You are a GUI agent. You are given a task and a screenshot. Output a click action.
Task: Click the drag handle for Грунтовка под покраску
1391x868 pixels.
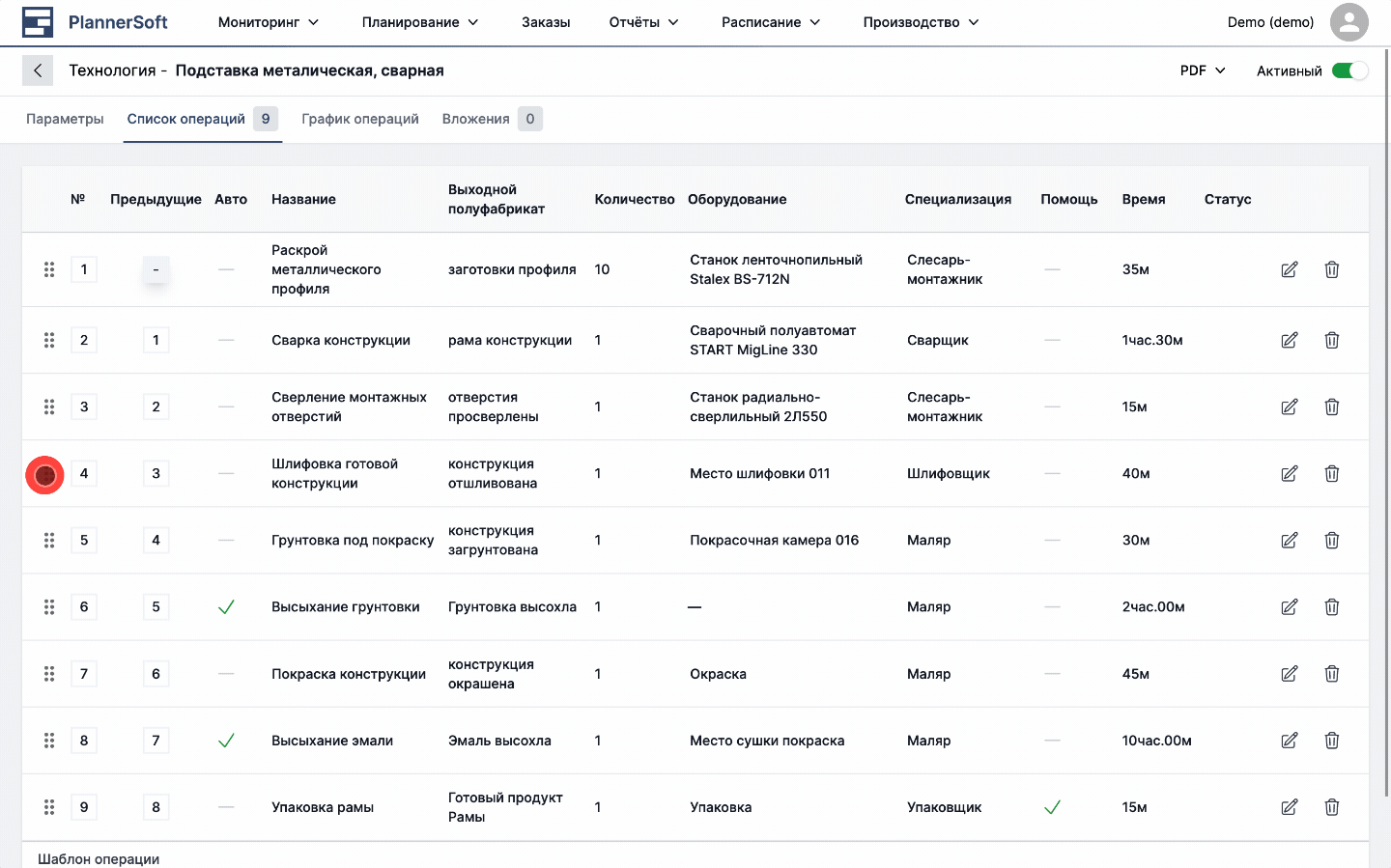click(48, 540)
